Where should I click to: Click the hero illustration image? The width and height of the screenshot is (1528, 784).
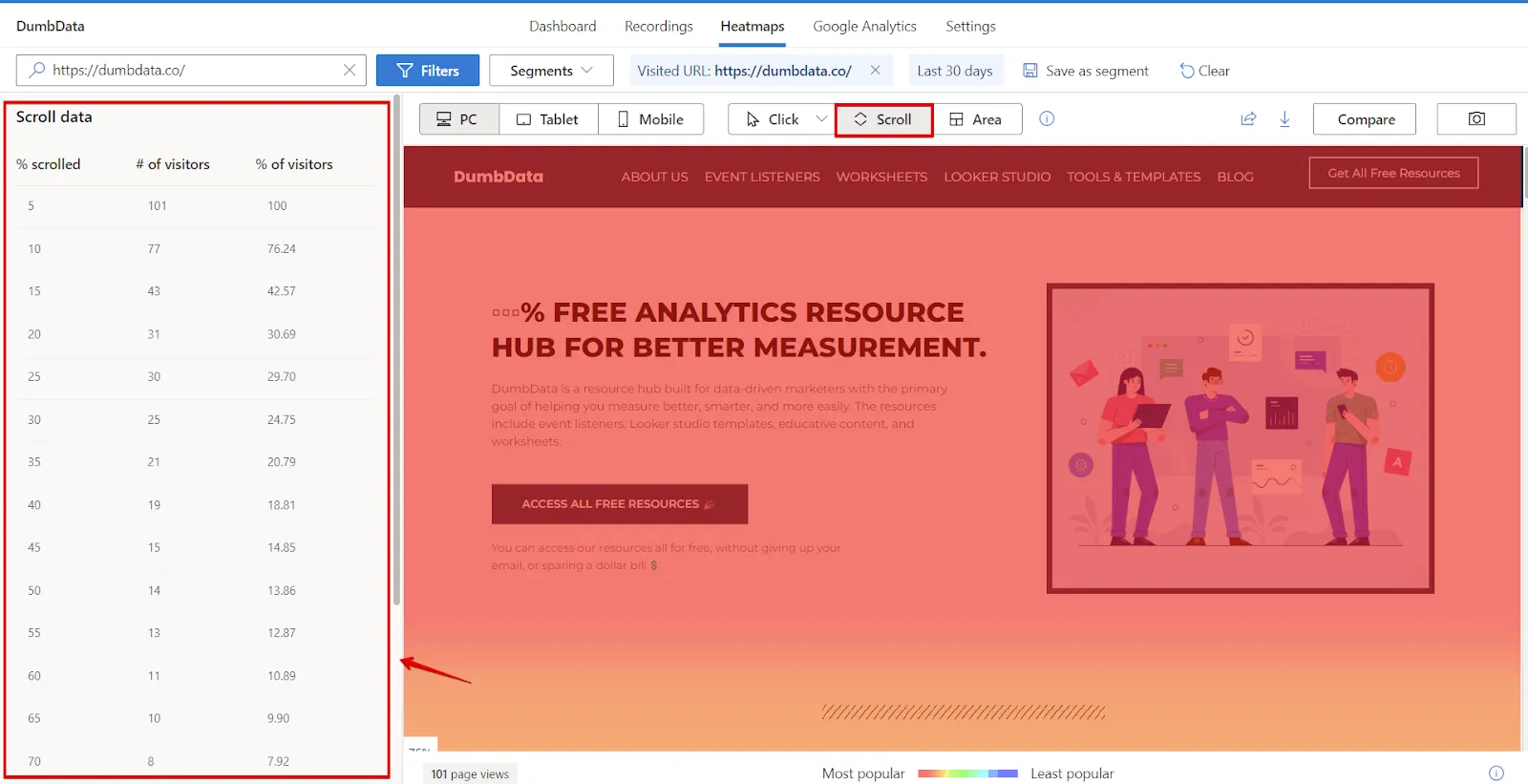click(x=1240, y=438)
